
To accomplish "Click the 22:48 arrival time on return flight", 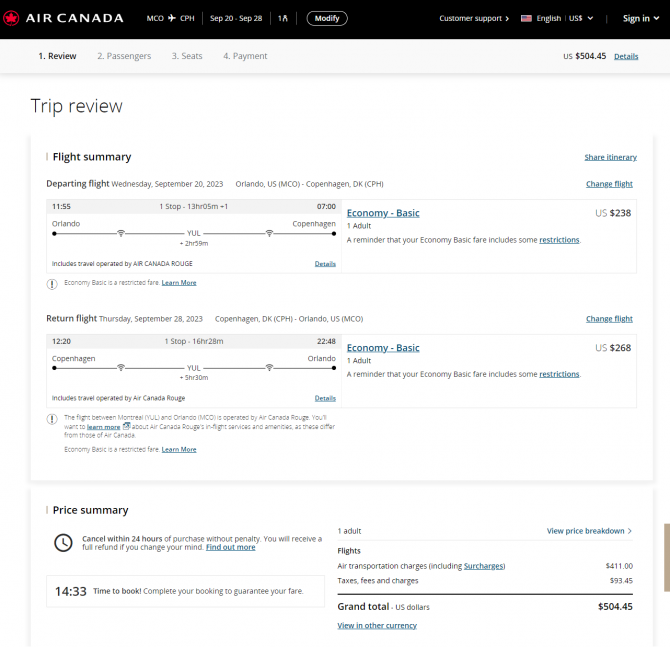I will [x=326, y=341].
